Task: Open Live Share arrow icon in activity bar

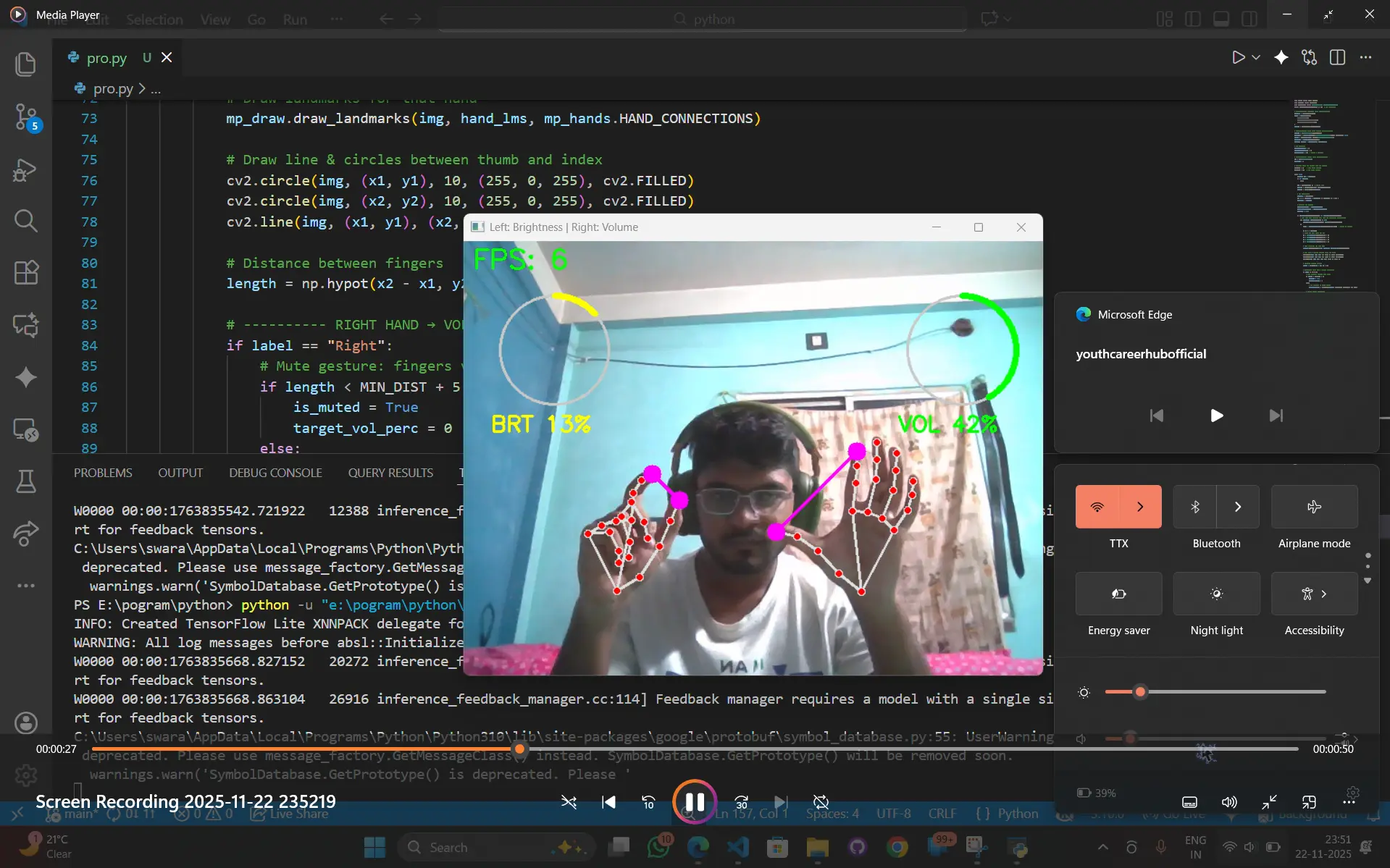Action: click(26, 533)
